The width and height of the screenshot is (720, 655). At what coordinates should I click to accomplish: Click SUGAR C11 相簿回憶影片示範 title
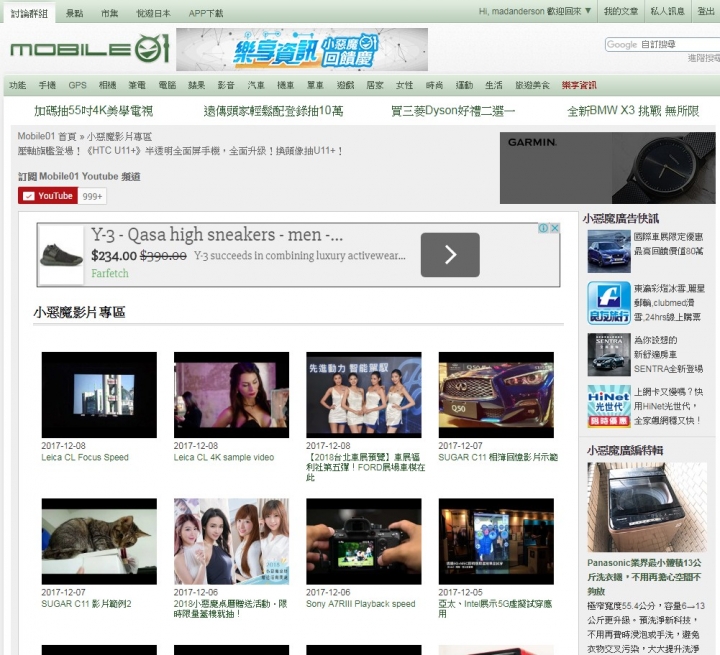498,457
